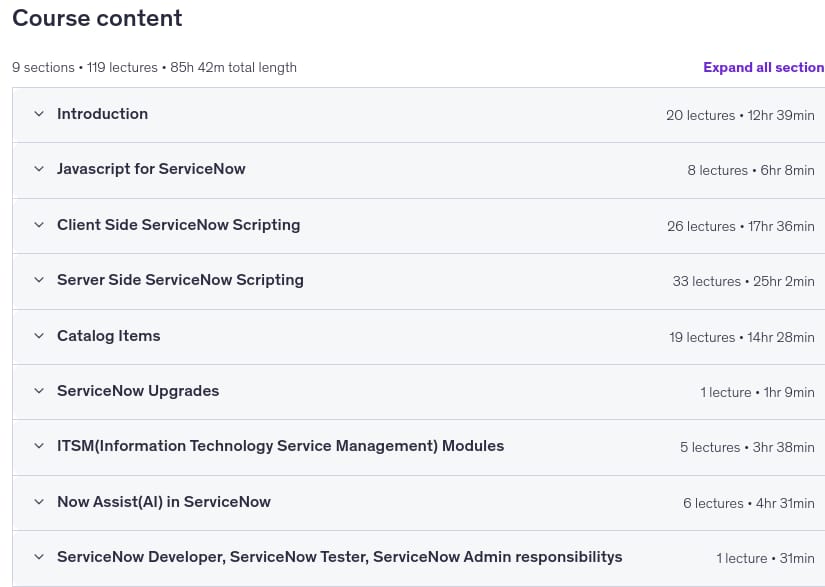Expand Javascript for ServiceNow chevron
The height and width of the screenshot is (587, 825).
tap(39, 169)
